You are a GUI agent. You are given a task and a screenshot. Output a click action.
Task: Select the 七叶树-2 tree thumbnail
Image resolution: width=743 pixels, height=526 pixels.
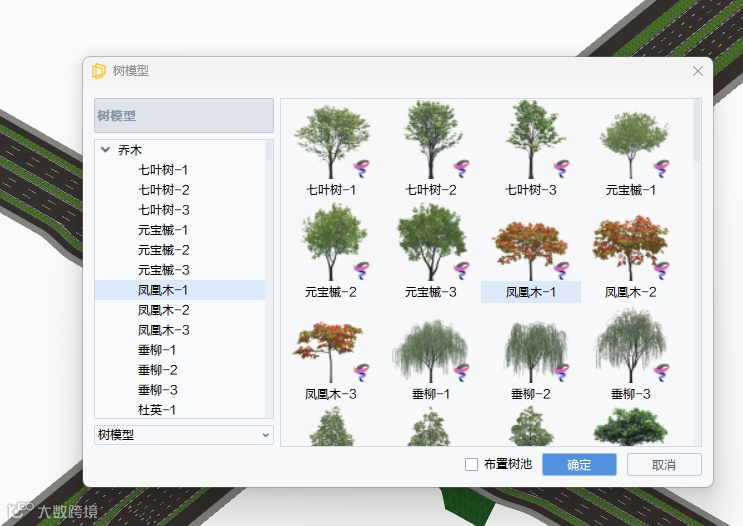[431, 139]
